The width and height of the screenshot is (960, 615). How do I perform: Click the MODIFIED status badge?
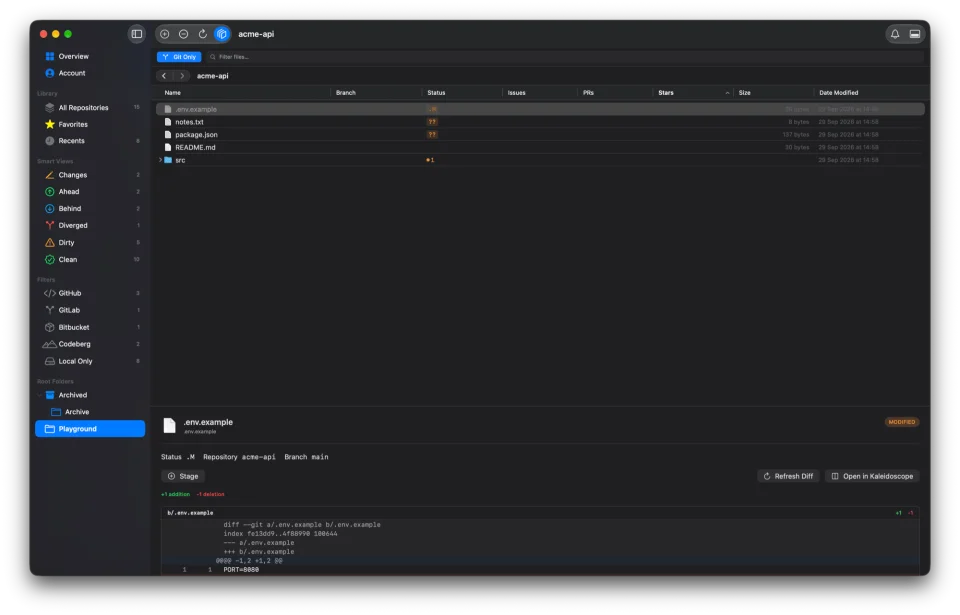click(x=901, y=422)
